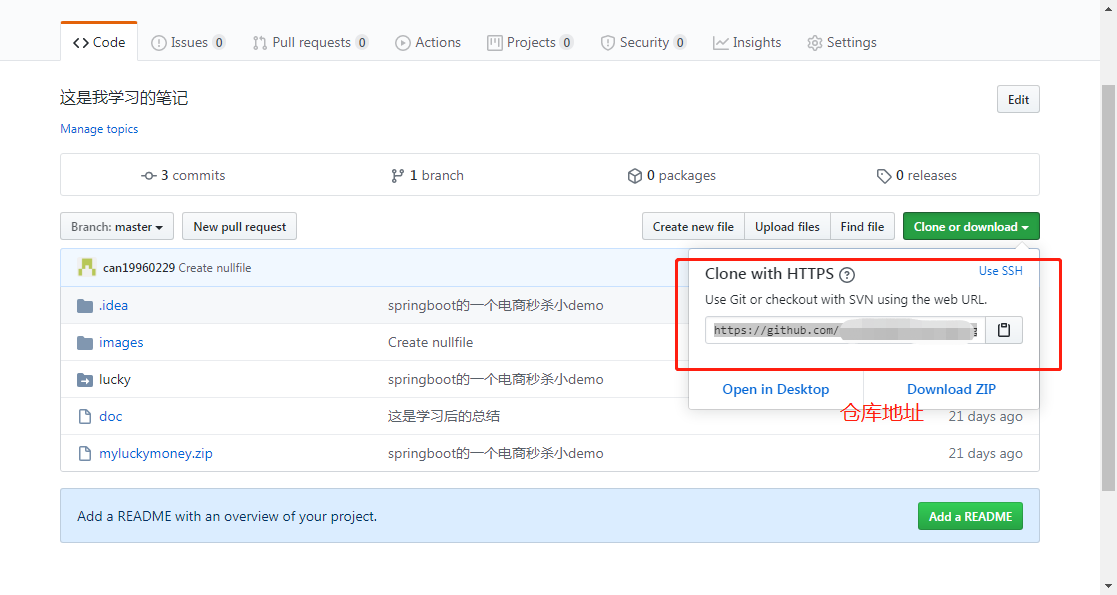Open the images folder link
The image size is (1117, 595).
pyautogui.click(x=121, y=343)
